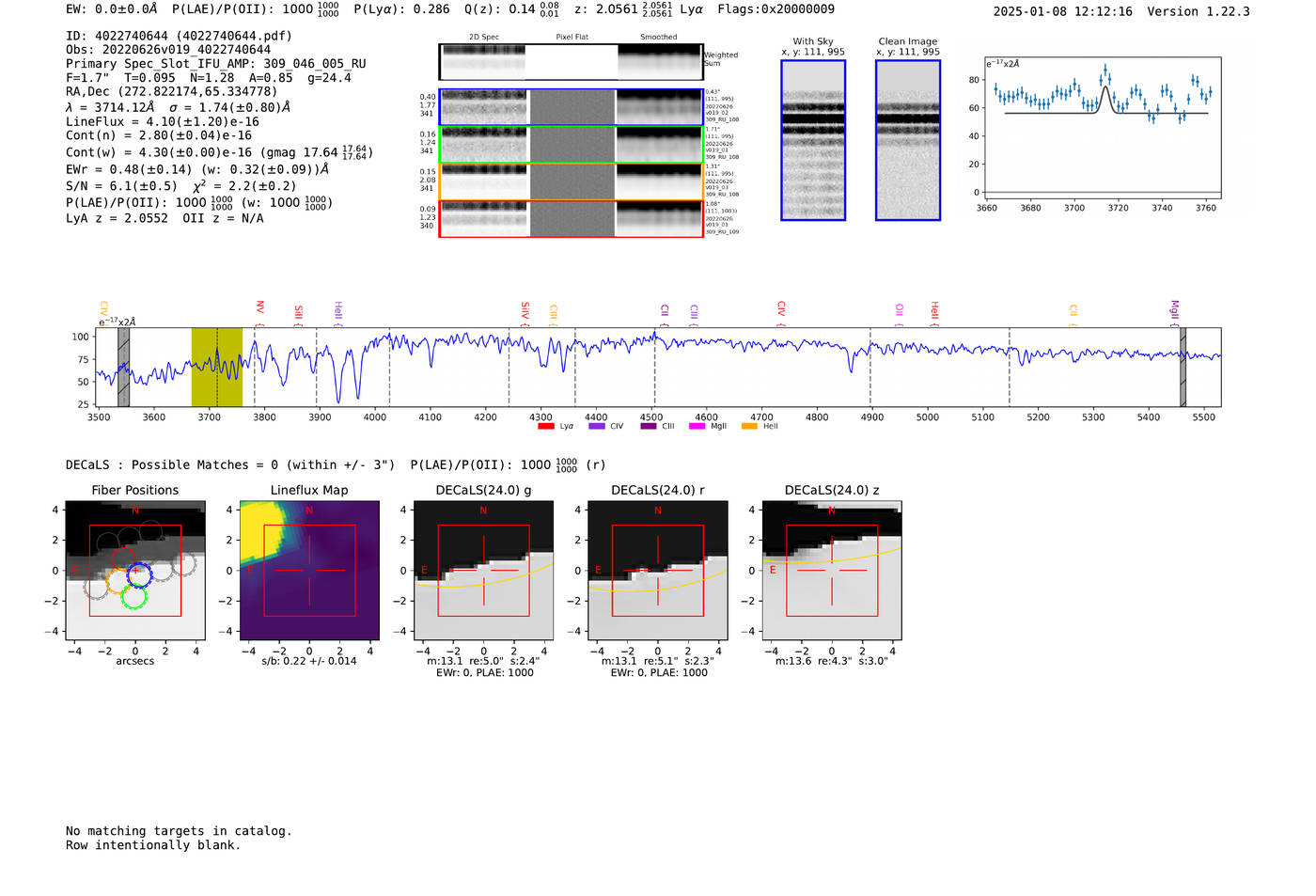1316x896 pixels.
Task: Click the Pixel Flat column header
Action: (572, 38)
